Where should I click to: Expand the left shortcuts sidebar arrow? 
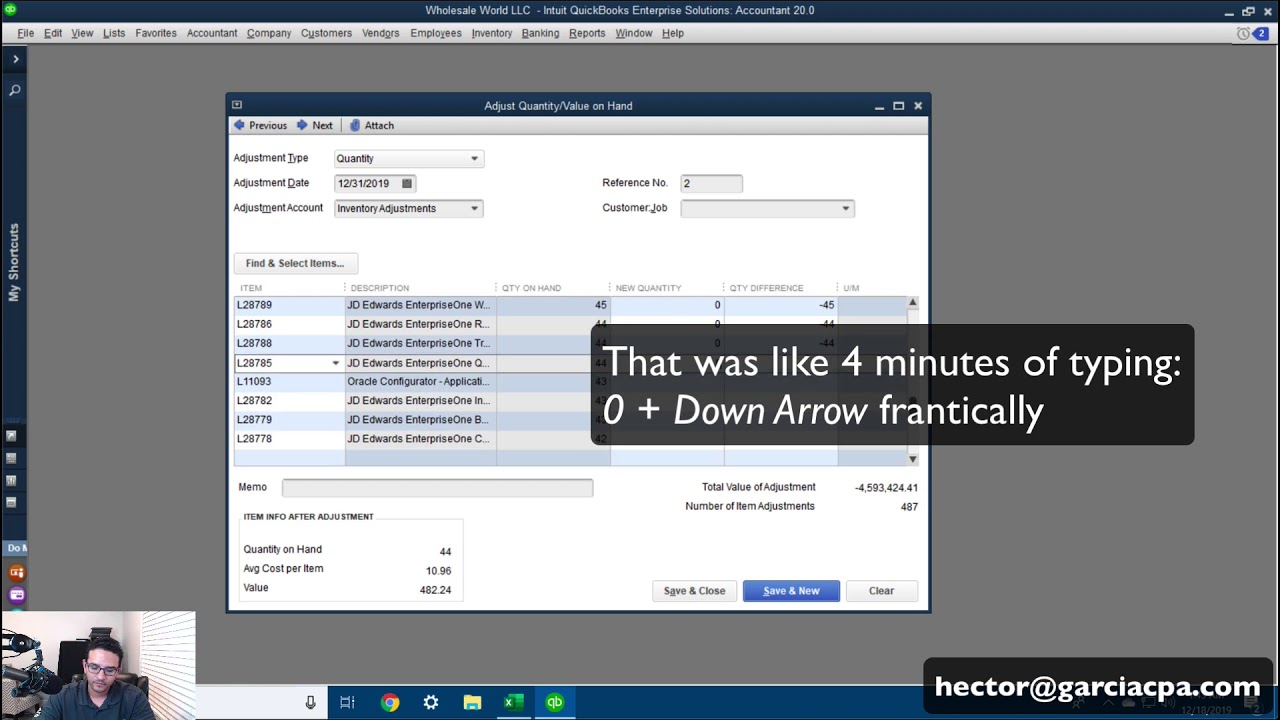click(x=15, y=59)
